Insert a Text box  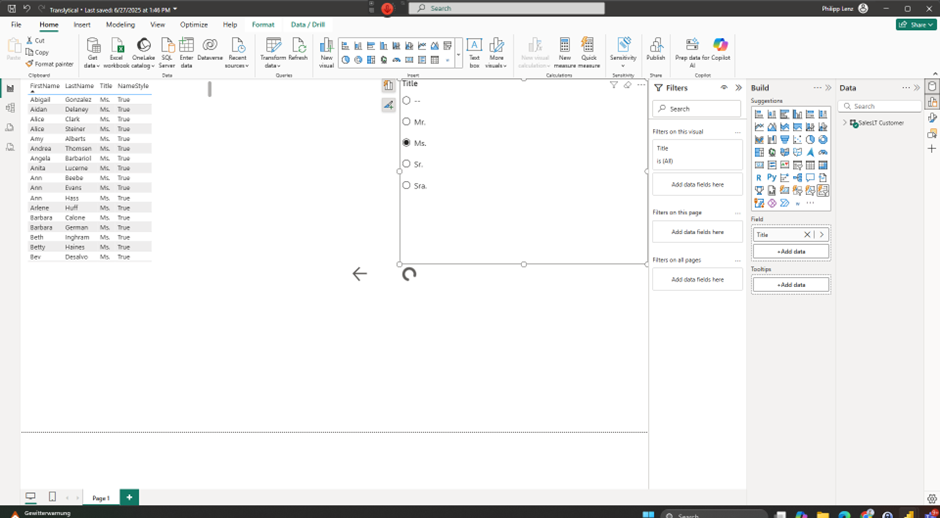coord(474,46)
